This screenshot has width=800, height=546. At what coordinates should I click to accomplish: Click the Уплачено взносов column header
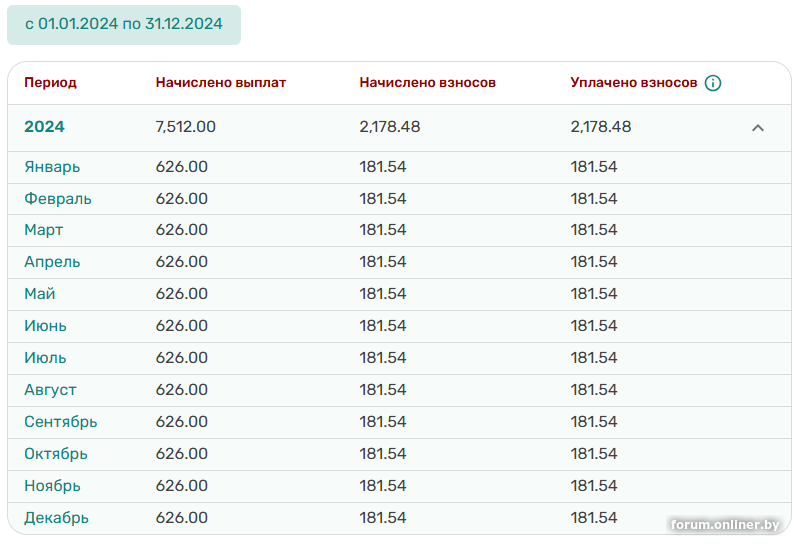coord(633,83)
